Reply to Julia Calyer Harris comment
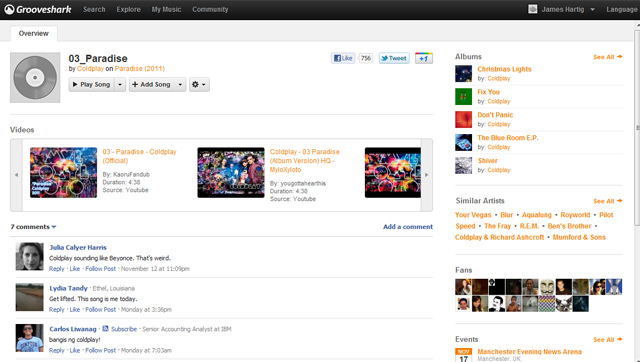The image size is (640, 362). point(57,269)
